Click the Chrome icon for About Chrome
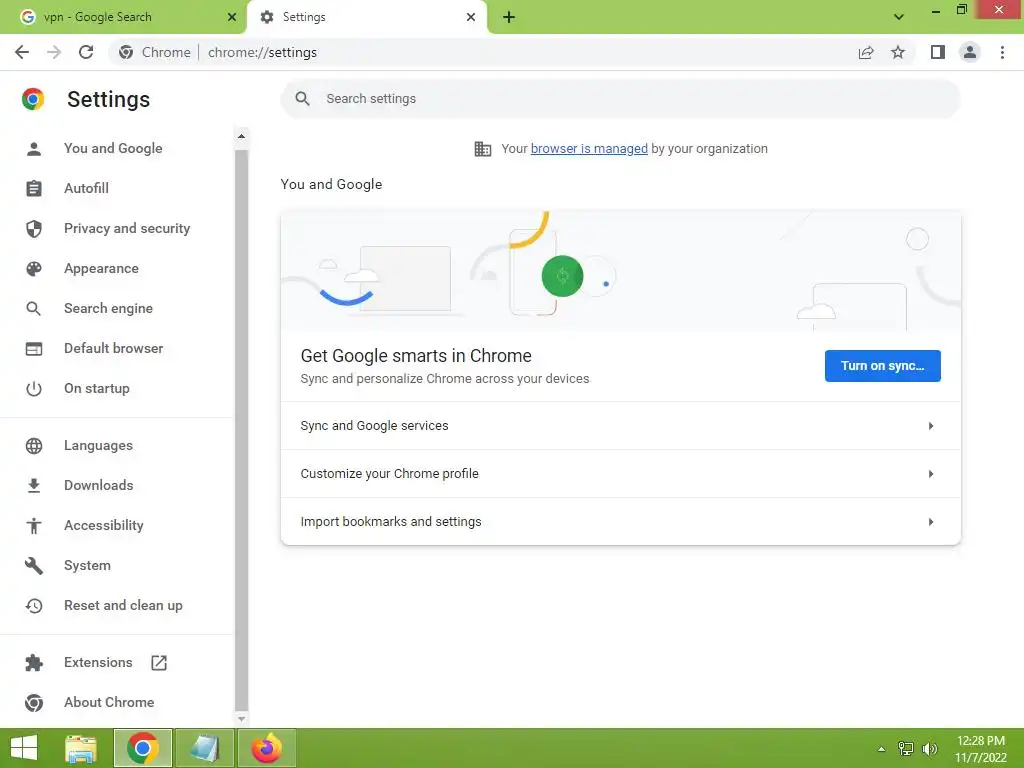This screenshot has height=768, width=1024. 33,703
